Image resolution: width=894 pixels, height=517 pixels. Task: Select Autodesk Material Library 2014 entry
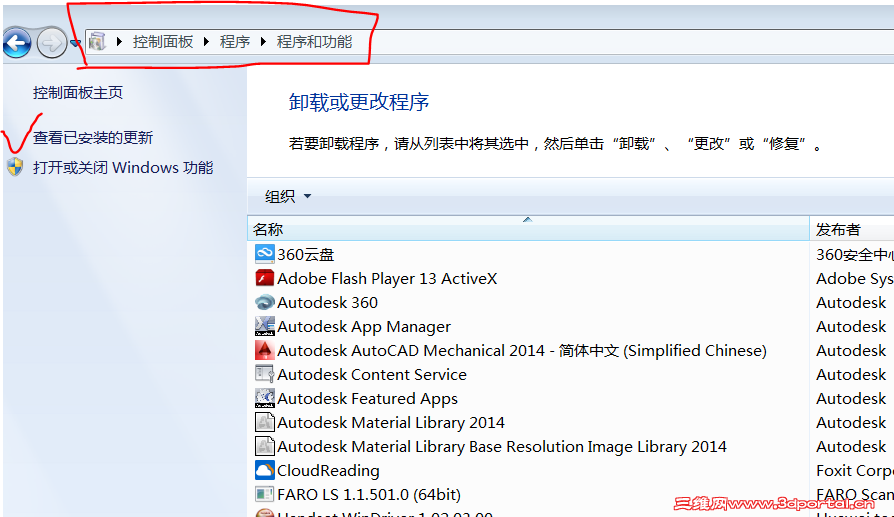coord(391,422)
